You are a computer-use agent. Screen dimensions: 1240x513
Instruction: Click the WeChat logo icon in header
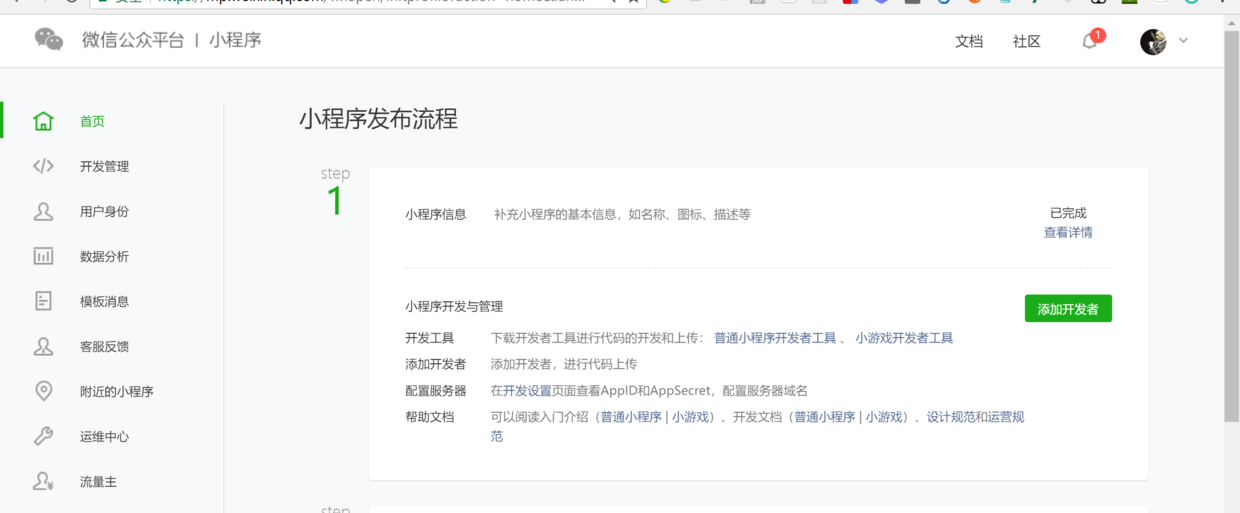[48, 40]
